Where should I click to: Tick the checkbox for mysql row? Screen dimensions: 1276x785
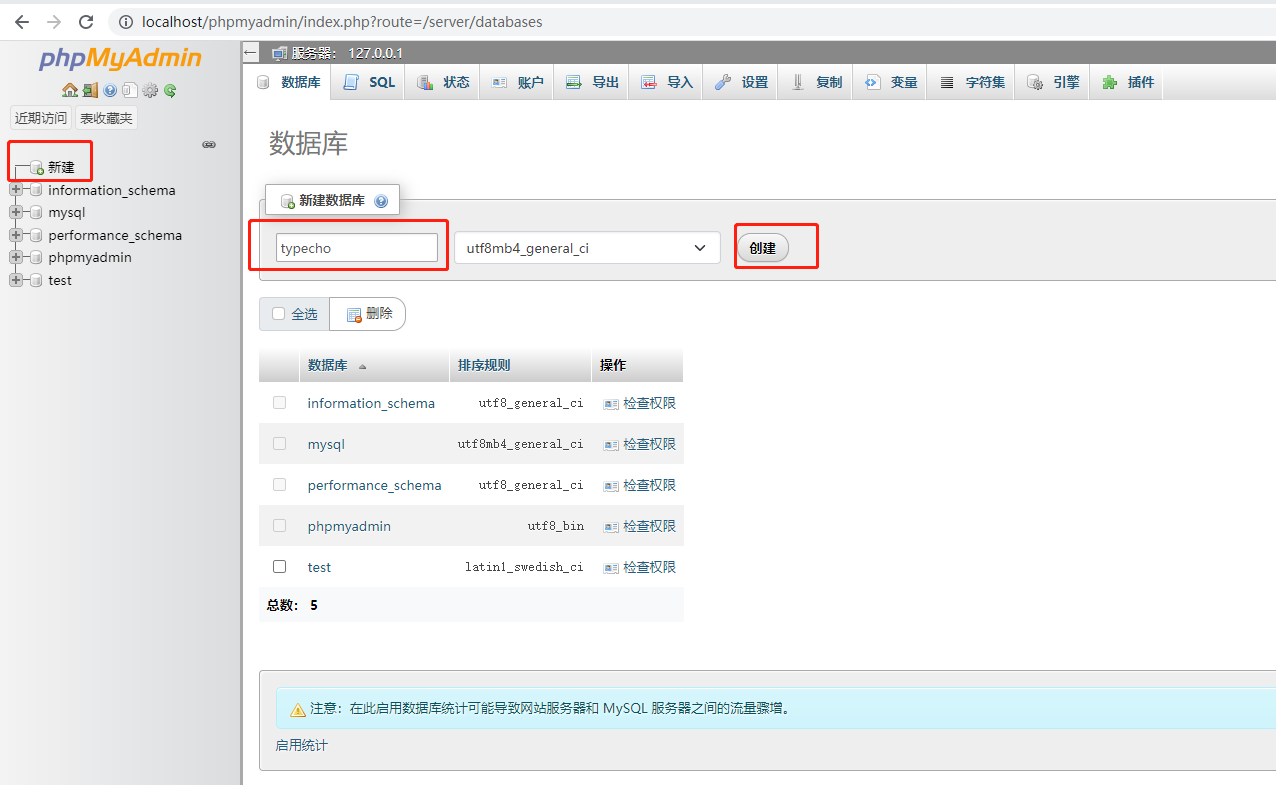[279, 443]
